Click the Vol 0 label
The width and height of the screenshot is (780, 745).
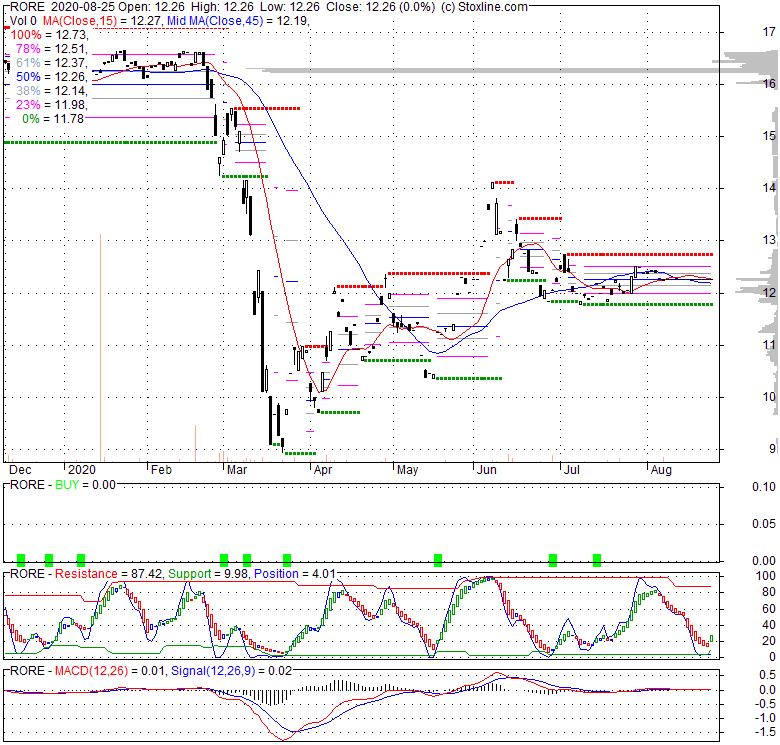pyautogui.click(x=23, y=21)
